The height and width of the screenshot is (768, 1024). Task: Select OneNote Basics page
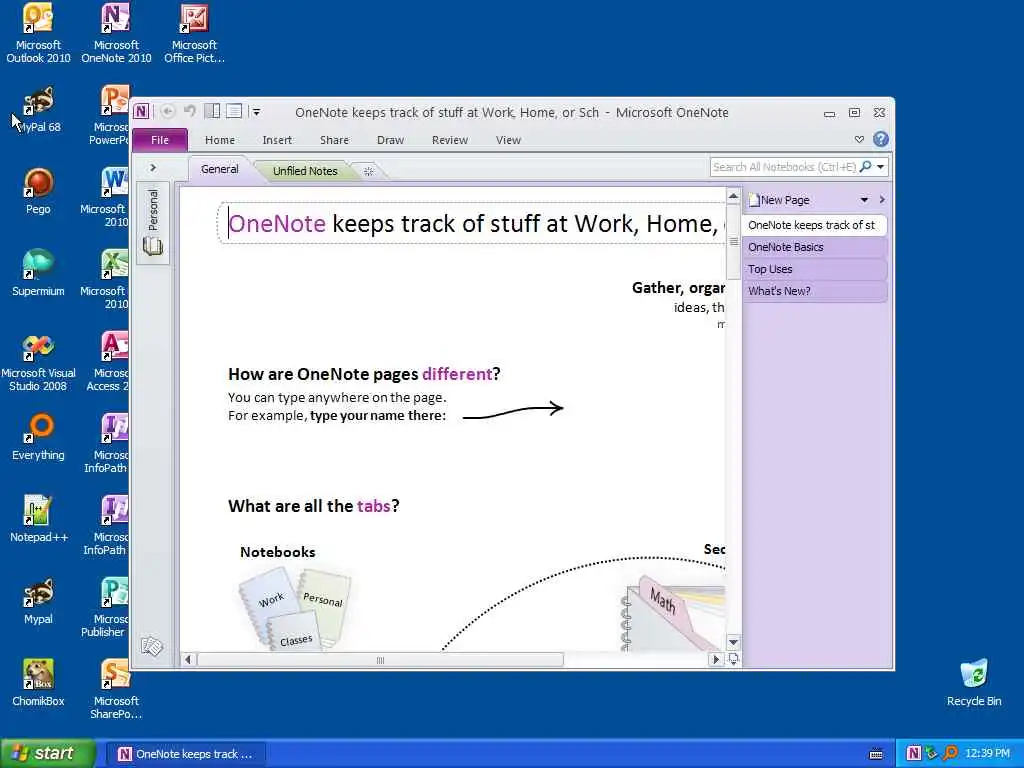pyautogui.click(x=814, y=247)
